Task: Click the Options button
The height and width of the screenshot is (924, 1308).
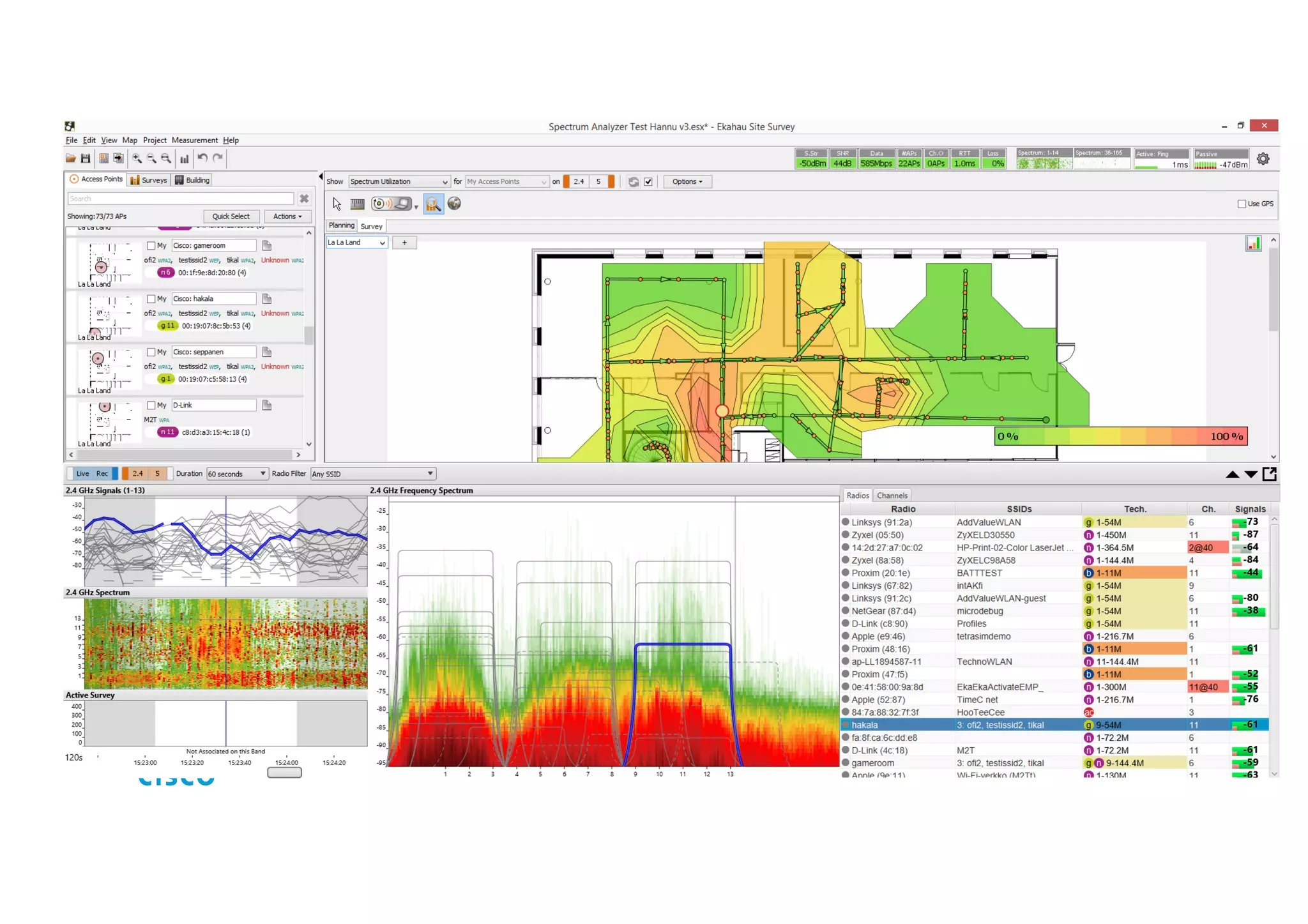Action: click(x=687, y=182)
